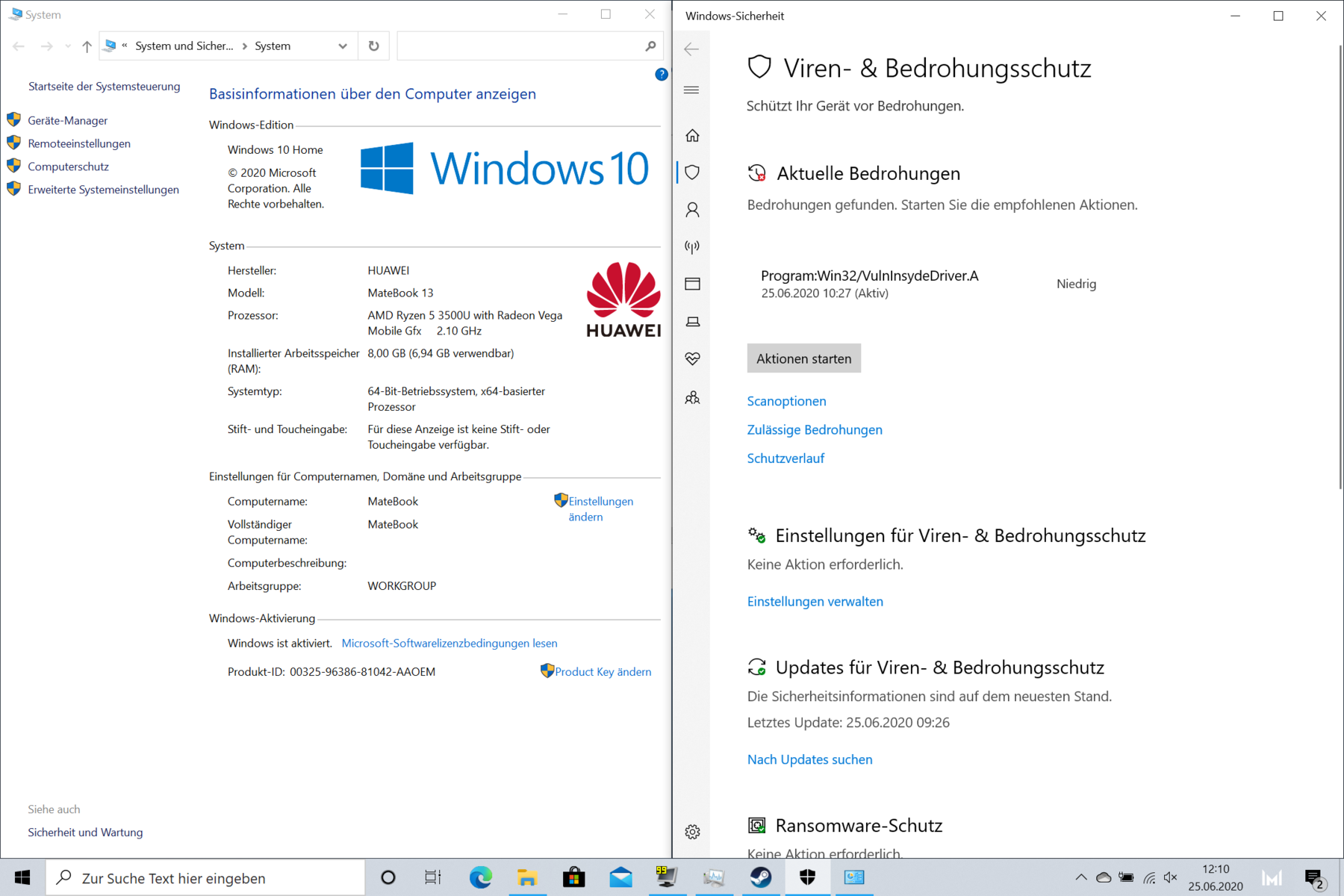Screen dimensions: 1344x896
Task: Click the muted volume tray icon
Action: 1170,877
